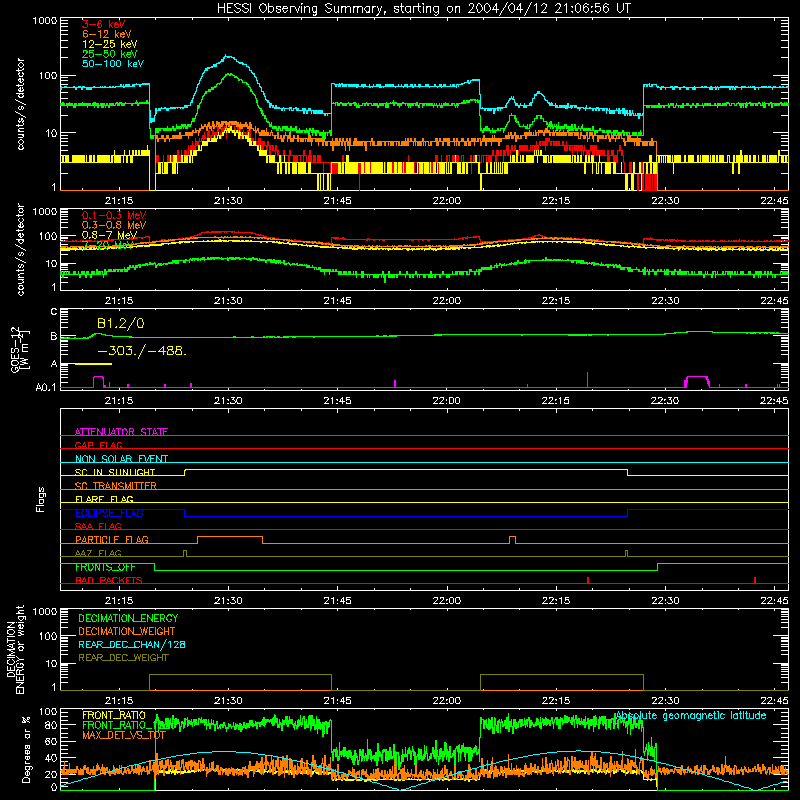The height and width of the screenshot is (800, 800).
Task: Select the SC_IN_SUNLIGHT flag label
Action: click(x=115, y=472)
